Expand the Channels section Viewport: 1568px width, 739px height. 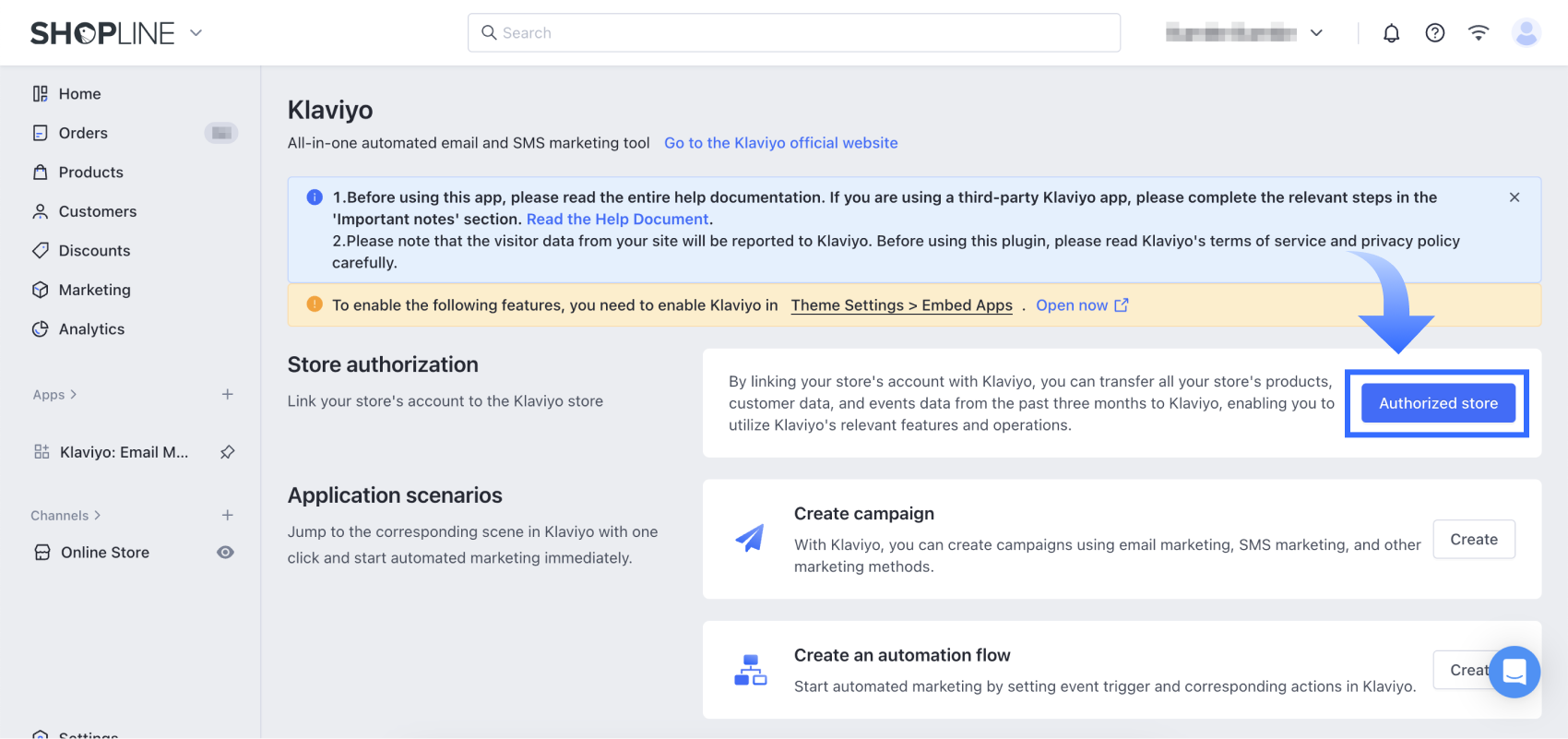(x=65, y=516)
